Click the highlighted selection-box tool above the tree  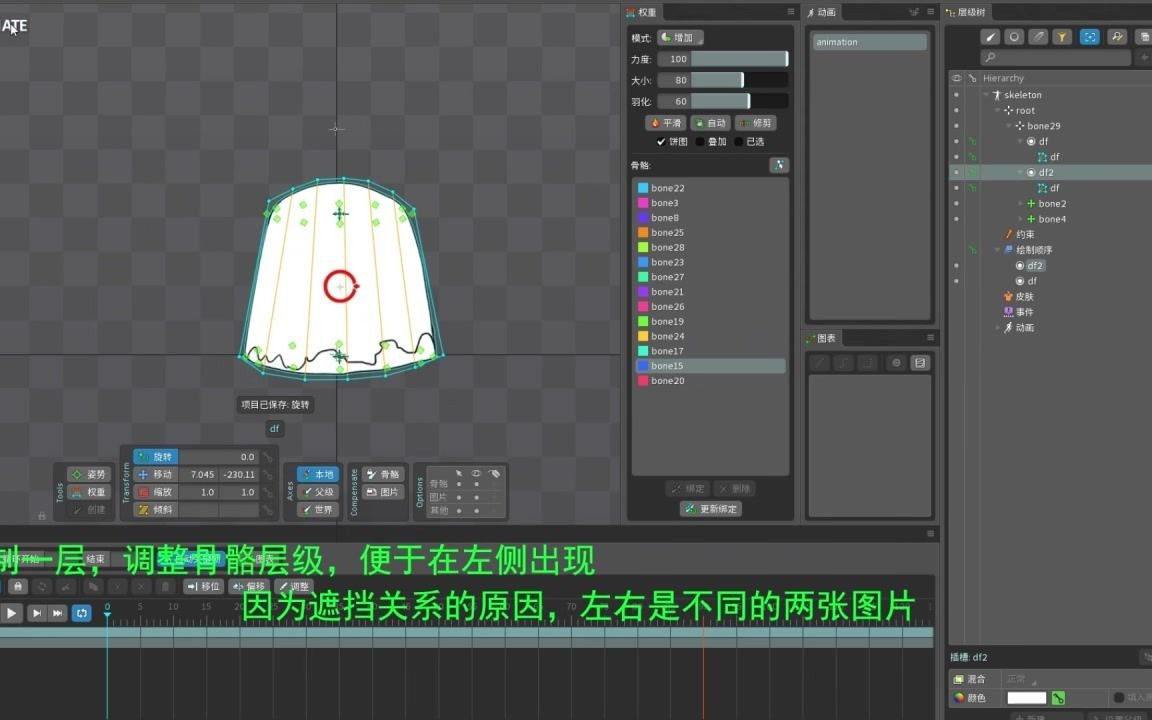click(1090, 36)
